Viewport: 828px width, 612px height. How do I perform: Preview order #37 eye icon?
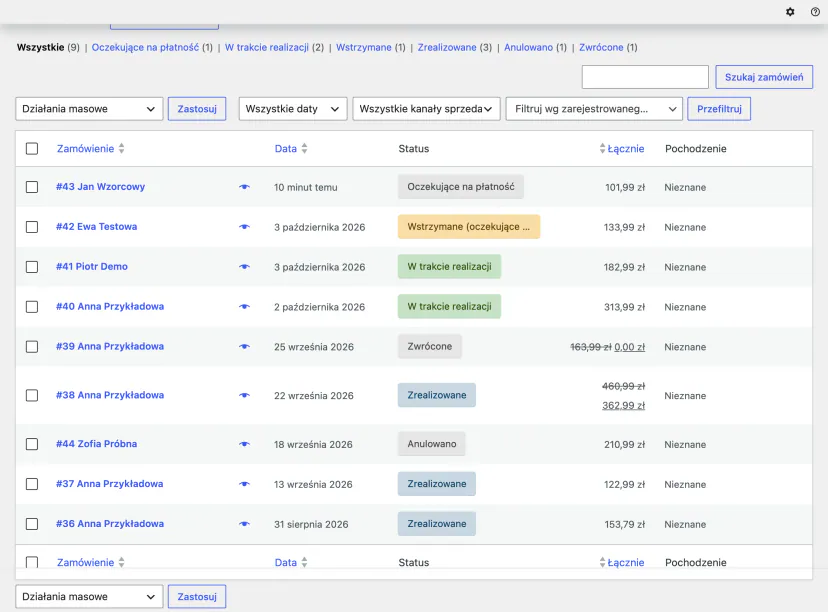[x=244, y=484]
